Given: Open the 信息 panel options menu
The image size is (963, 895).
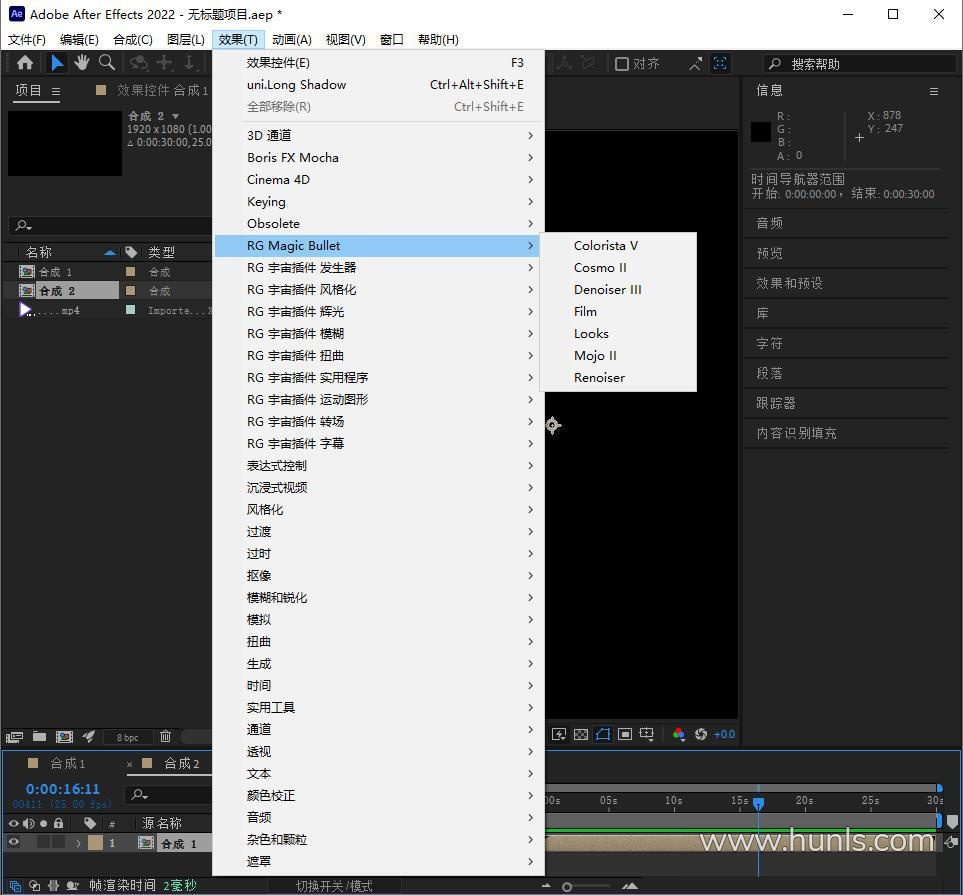Looking at the screenshot, I should click(x=933, y=91).
